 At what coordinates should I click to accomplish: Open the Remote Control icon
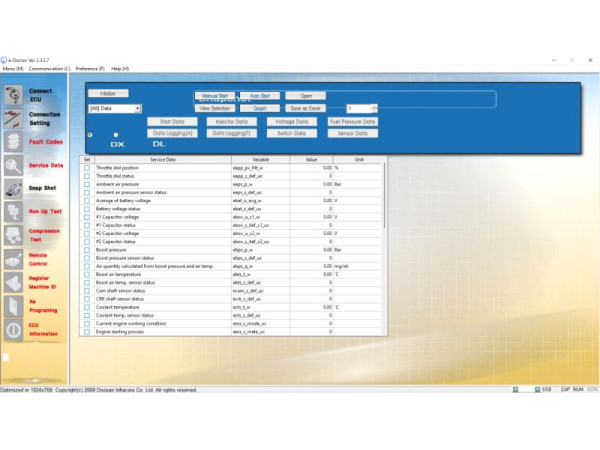pyautogui.click(x=13, y=258)
